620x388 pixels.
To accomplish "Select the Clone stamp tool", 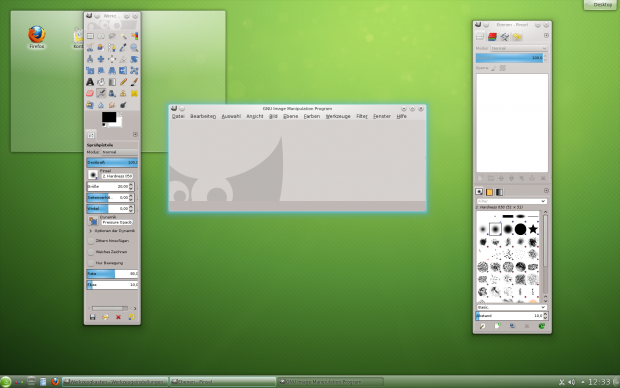I will 123,93.
